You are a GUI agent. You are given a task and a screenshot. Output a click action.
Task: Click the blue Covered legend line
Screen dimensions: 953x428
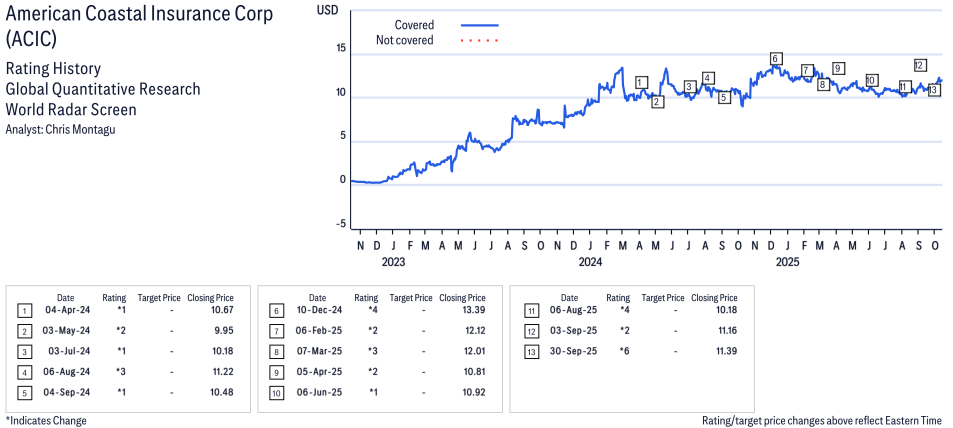[479, 25]
